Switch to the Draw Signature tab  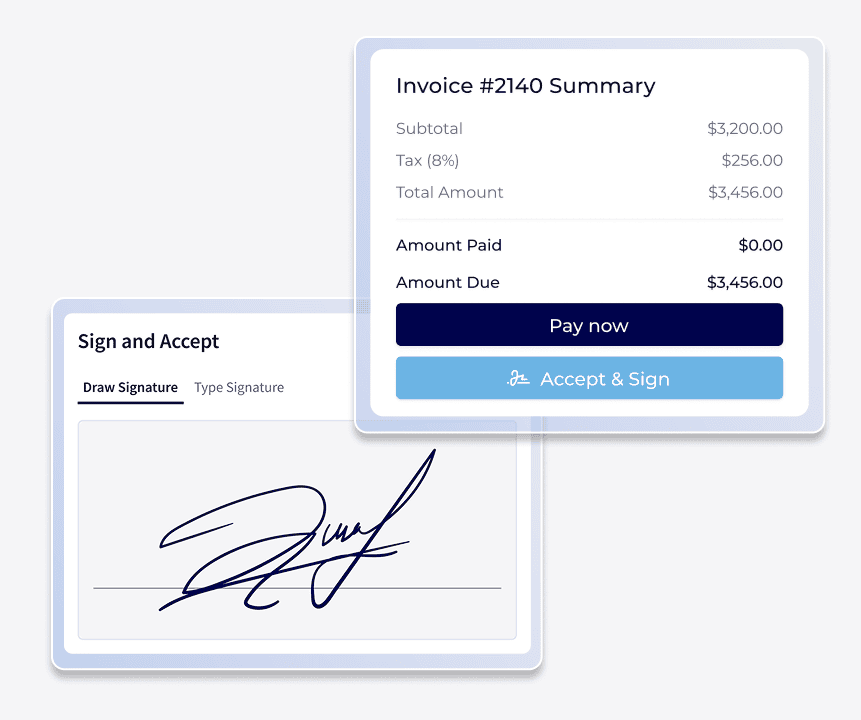[x=130, y=387]
